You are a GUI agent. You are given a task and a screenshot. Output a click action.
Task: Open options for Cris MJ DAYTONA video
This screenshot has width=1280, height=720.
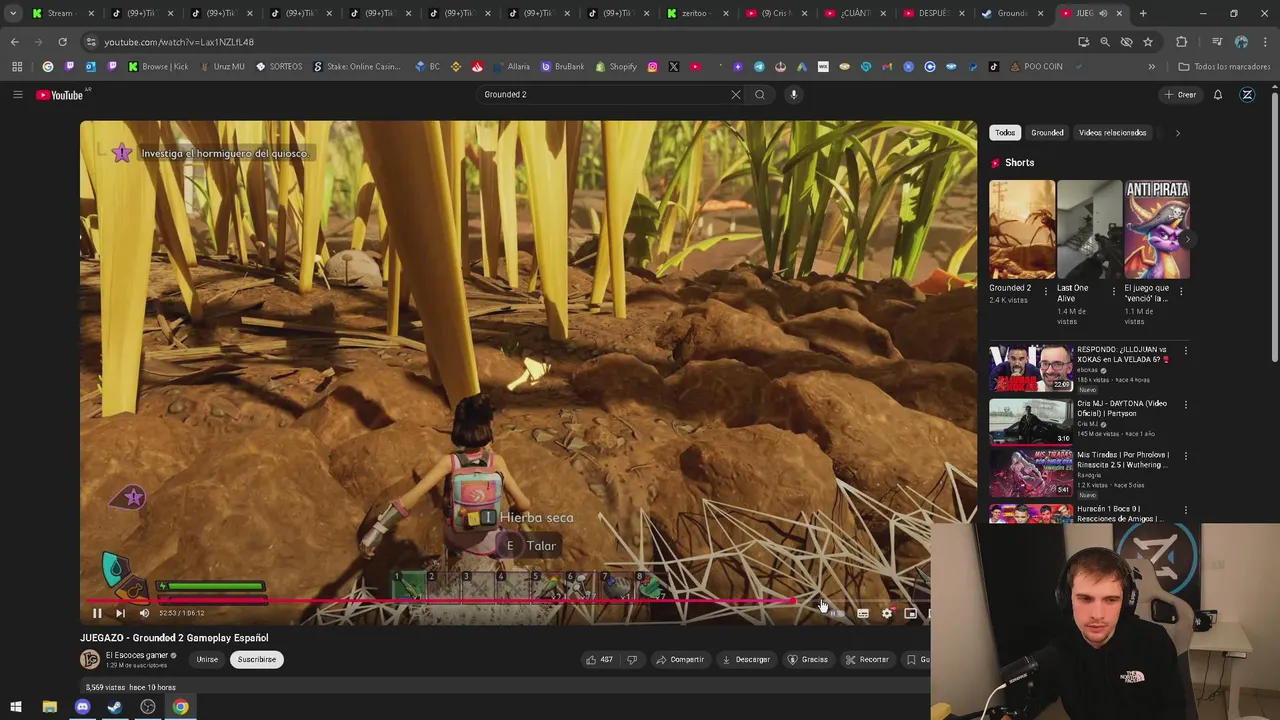click(1186, 405)
